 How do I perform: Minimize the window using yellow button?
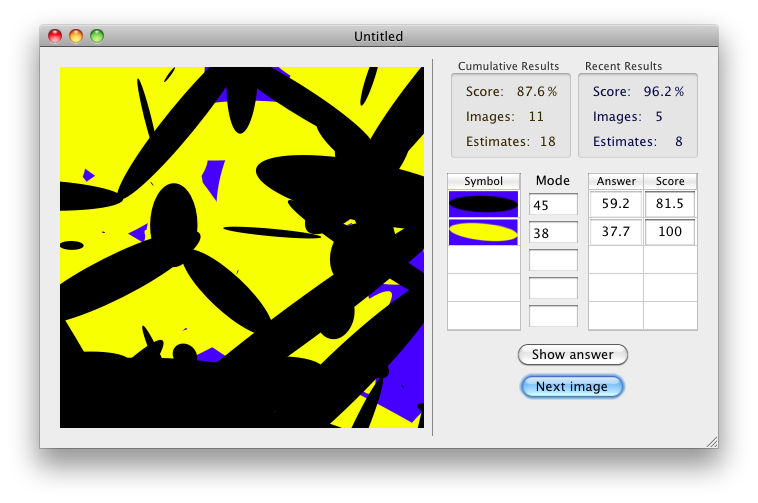76,36
